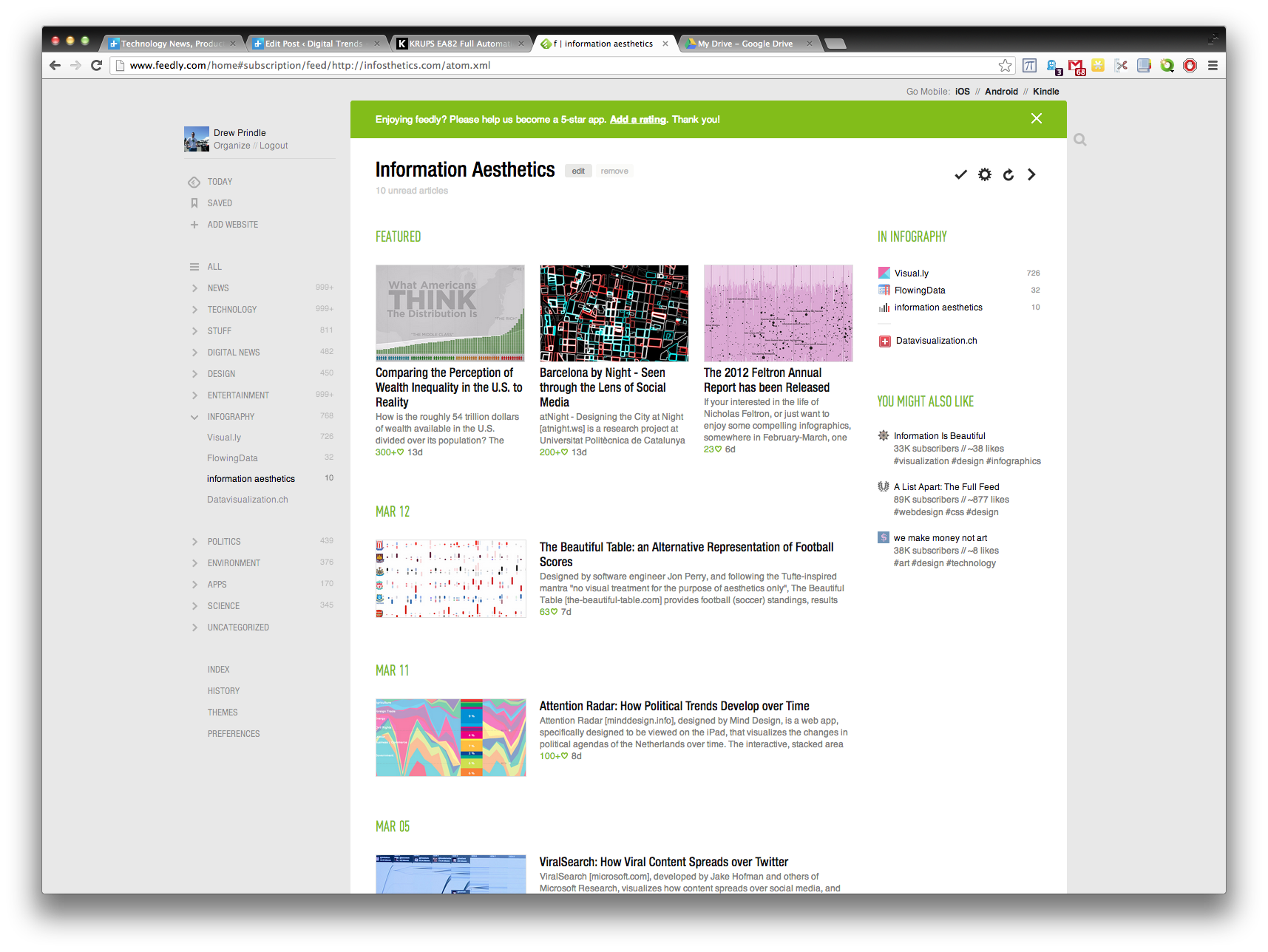This screenshot has width=1268, height=952.
Task: Click the remove button beside feed title
Action: [x=614, y=171]
